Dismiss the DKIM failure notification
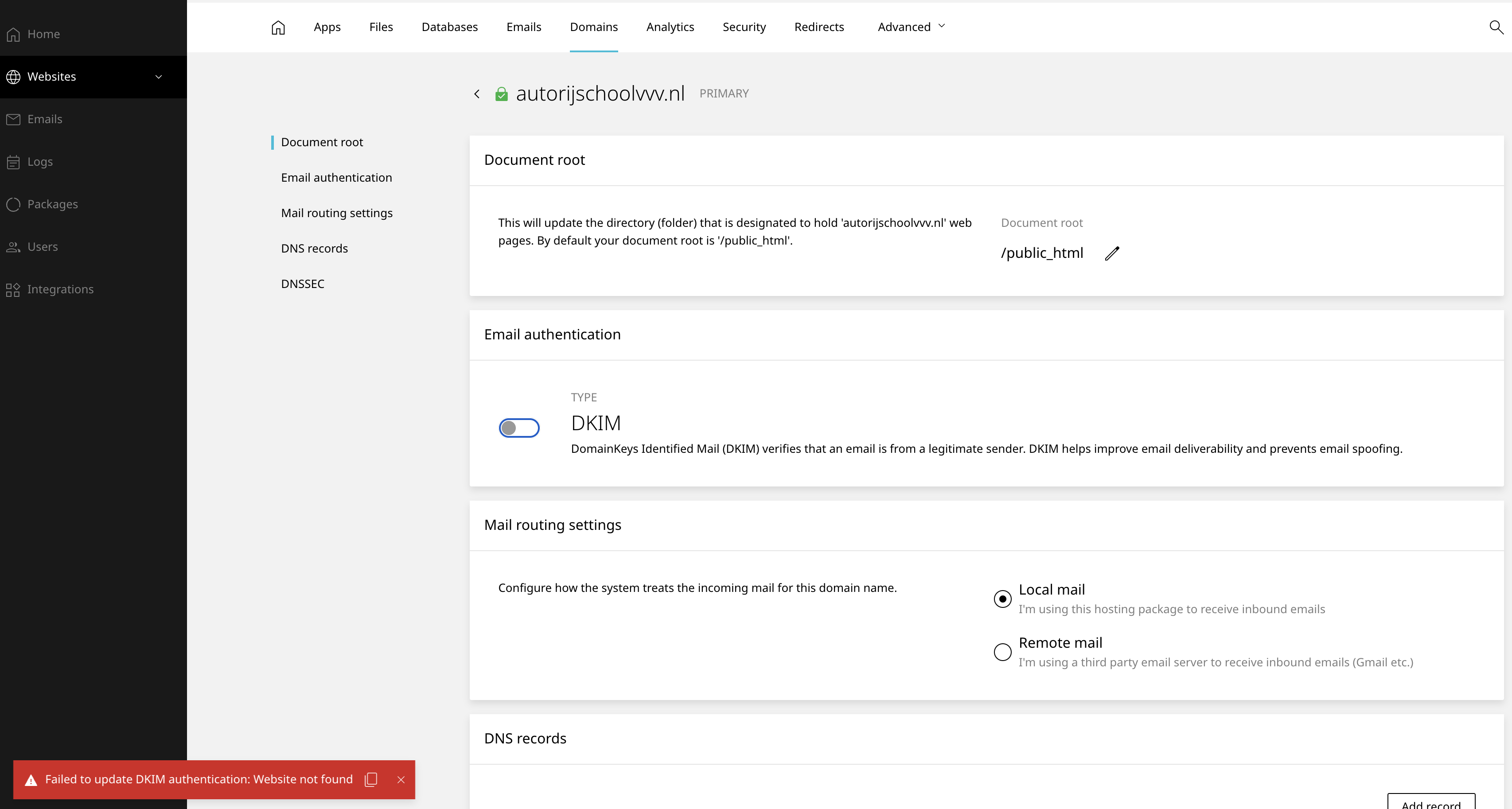This screenshot has height=809, width=1512. coord(401,780)
